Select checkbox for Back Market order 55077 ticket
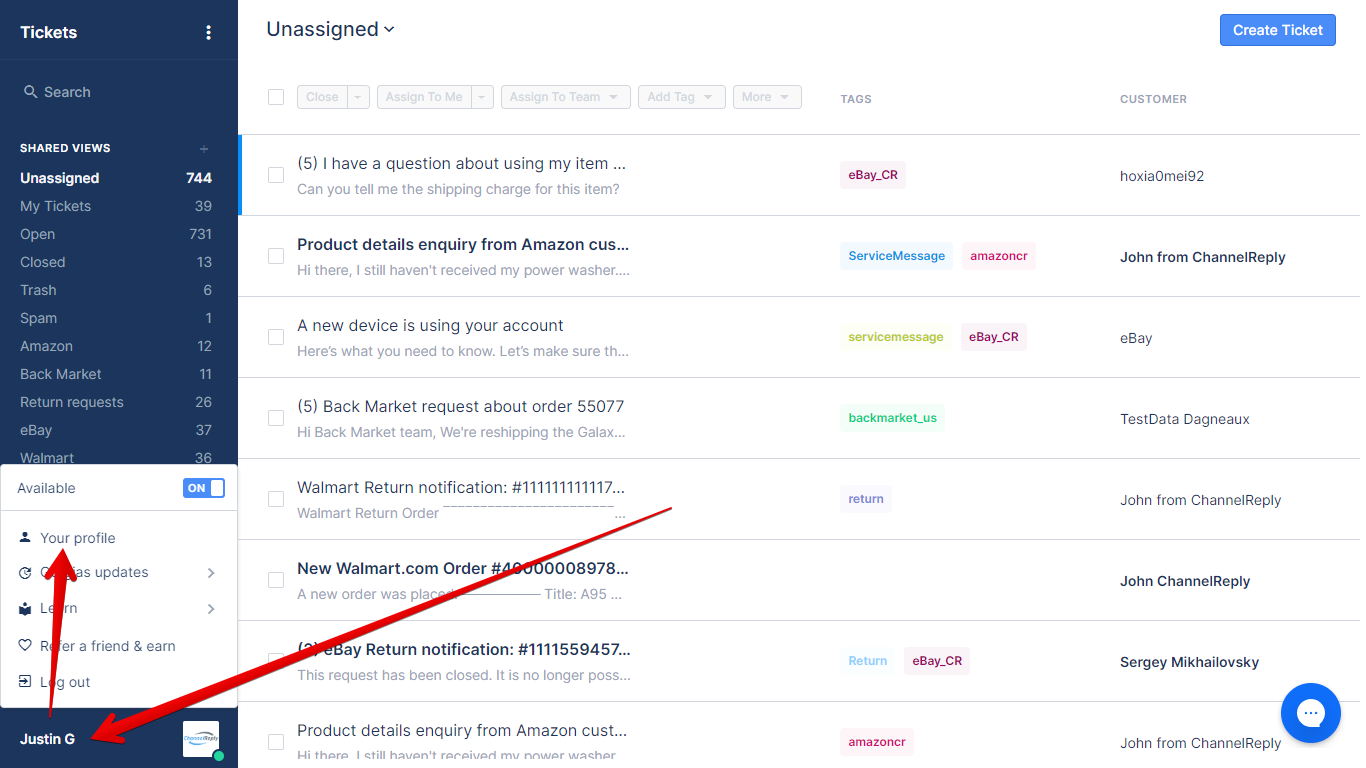This screenshot has width=1366, height=768. click(x=276, y=418)
